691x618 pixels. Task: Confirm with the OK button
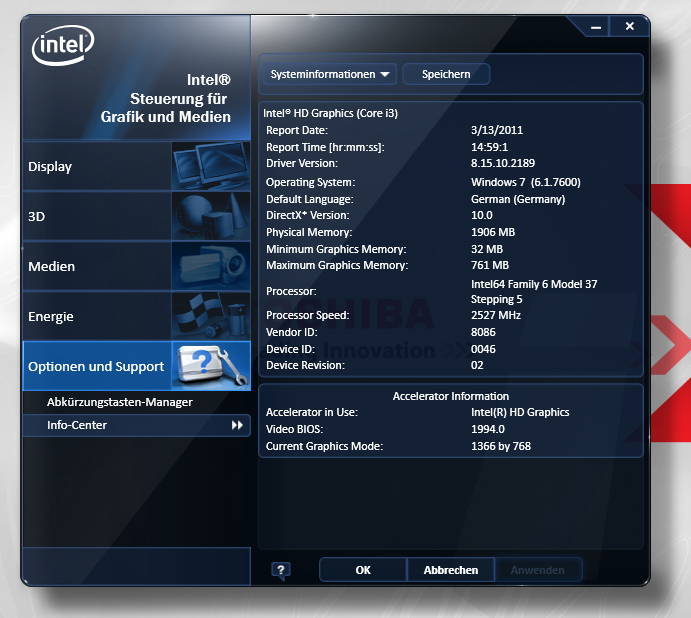coord(363,570)
